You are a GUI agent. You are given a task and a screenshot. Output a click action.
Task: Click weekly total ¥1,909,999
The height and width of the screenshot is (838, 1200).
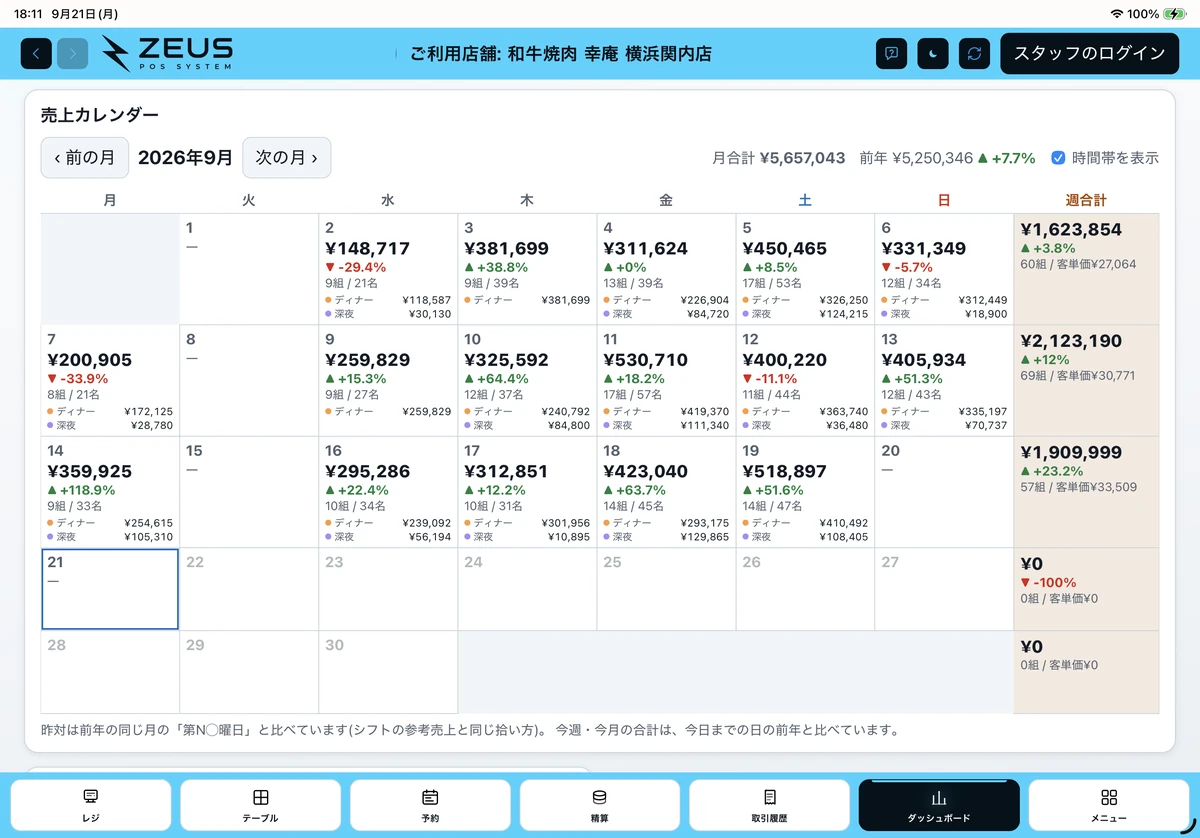click(x=1071, y=453)
